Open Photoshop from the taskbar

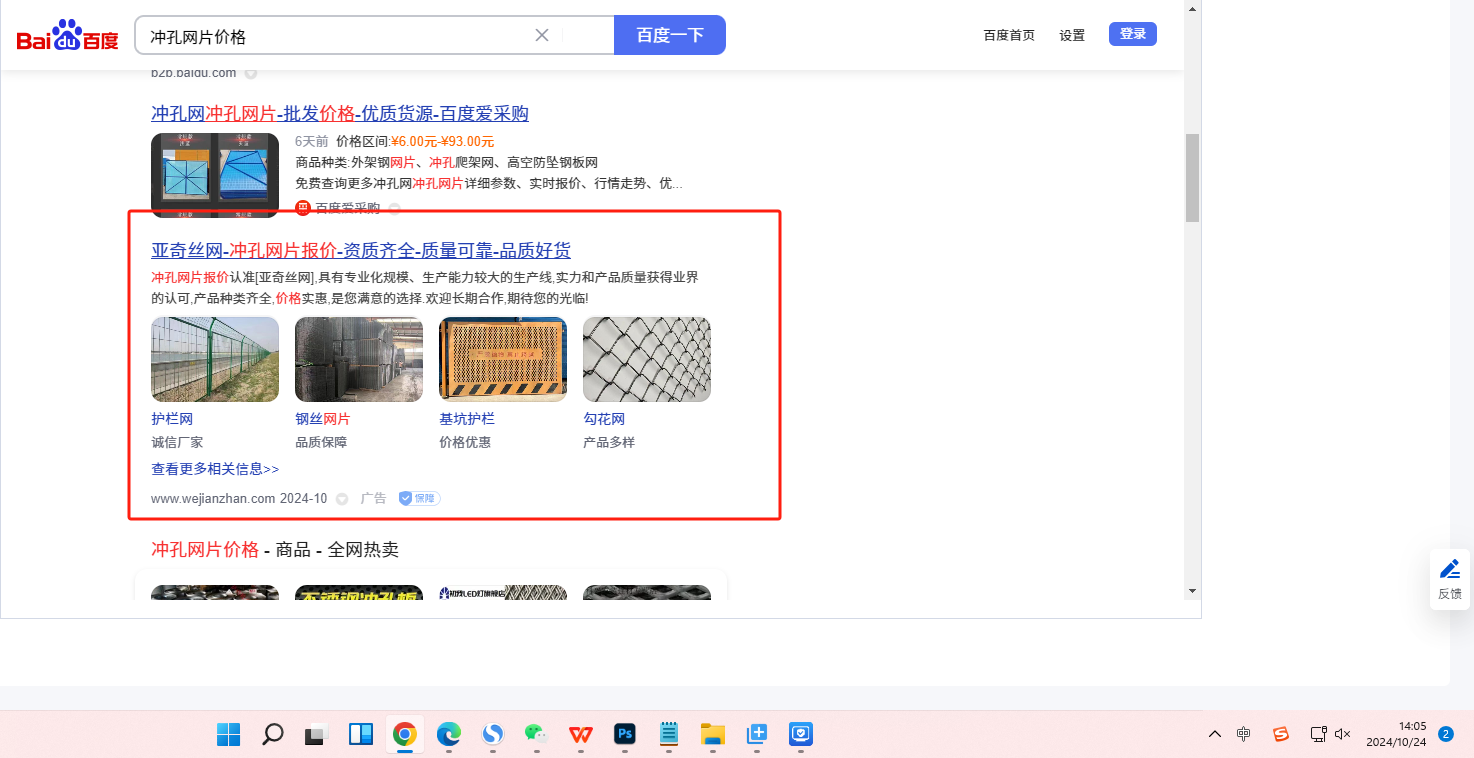pyautogui.click(x=625, y=735)
